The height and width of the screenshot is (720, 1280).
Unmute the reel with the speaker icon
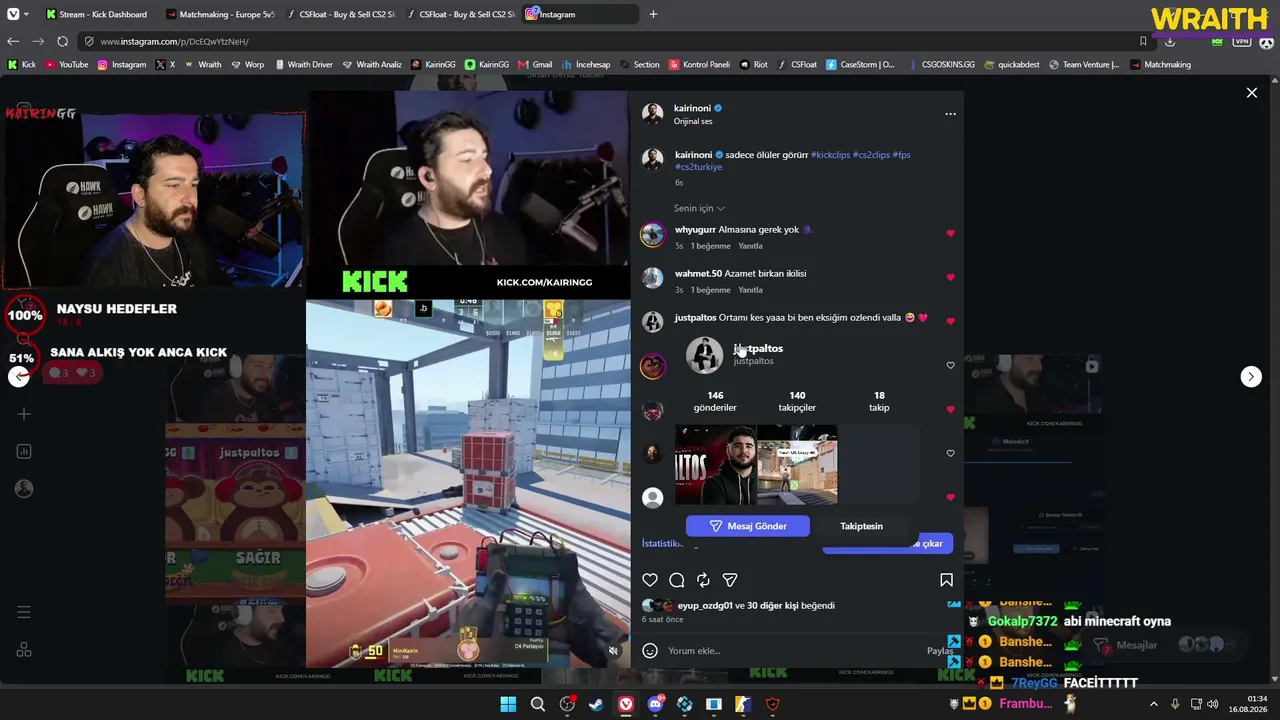click(613, 651)
